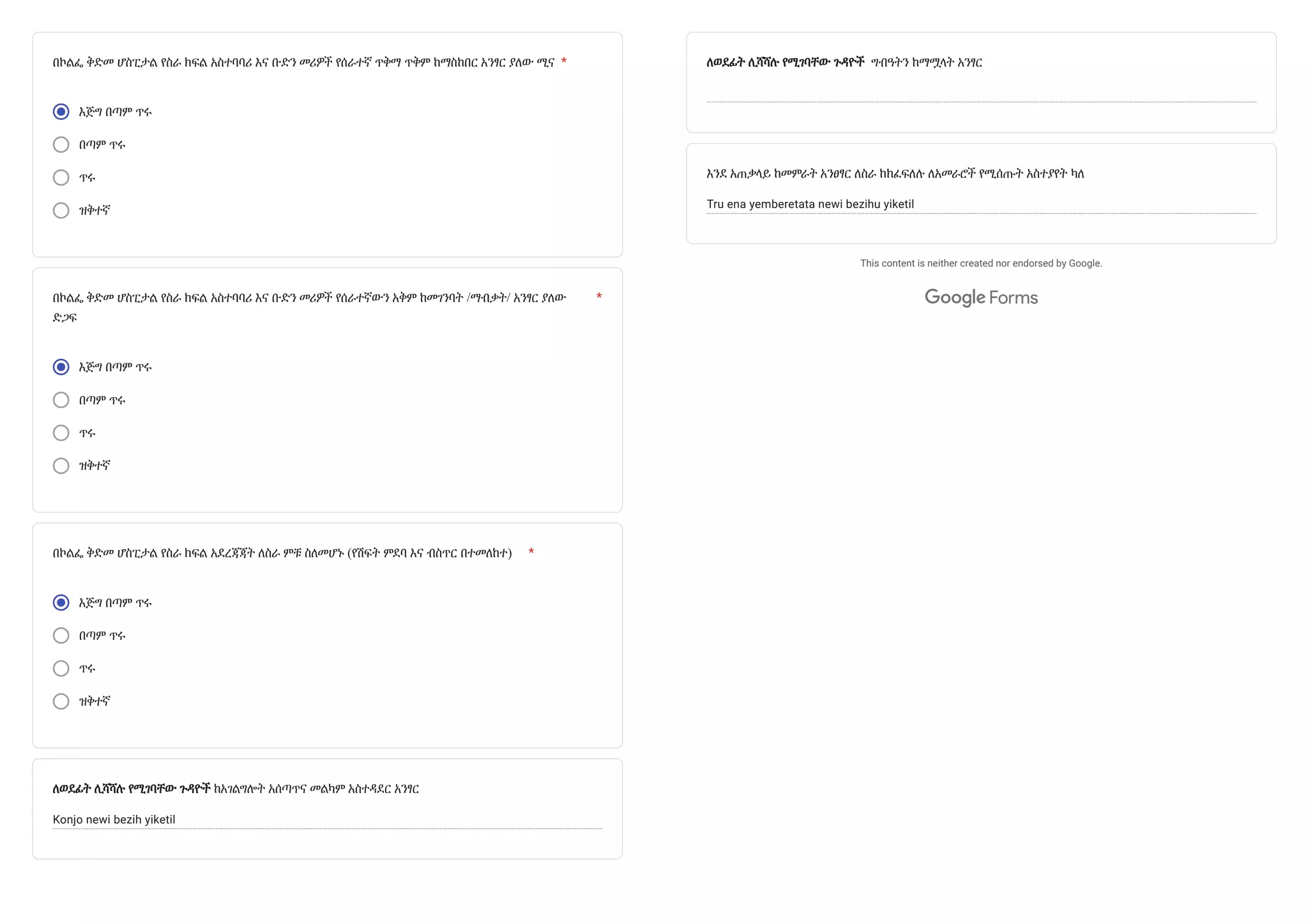The image size is (1308, 924).
Task: Choose 'ዝቅተኛ' in the first question
Action: [61, 211]
